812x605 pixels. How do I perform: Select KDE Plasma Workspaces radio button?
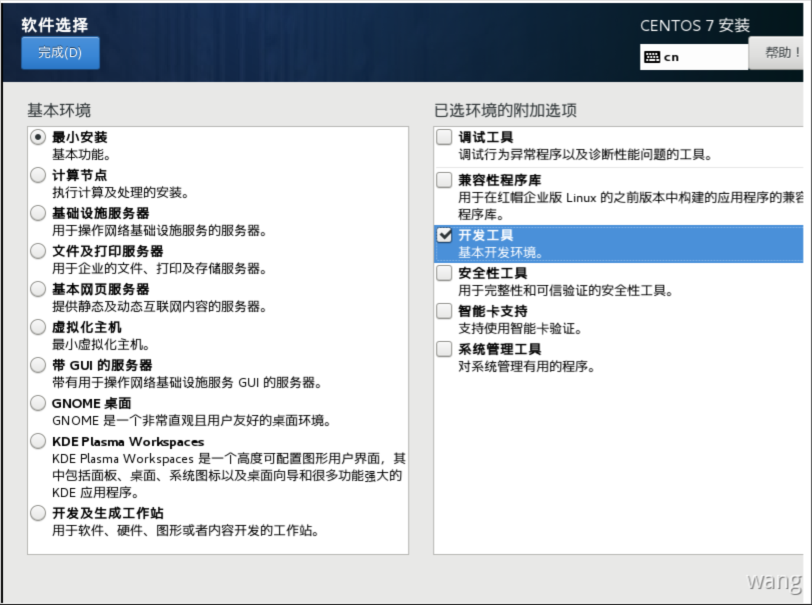coord(38,441)
